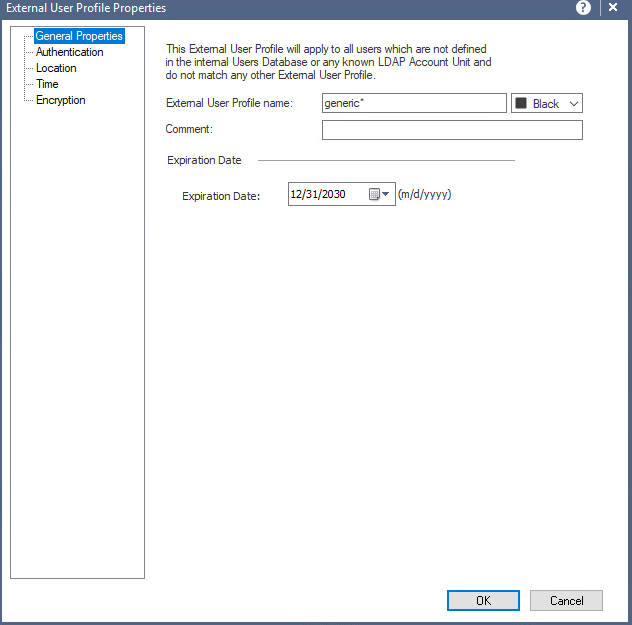
Task: Go to the Location settings page
Action: pyautogui.click(x=56, y=68)
